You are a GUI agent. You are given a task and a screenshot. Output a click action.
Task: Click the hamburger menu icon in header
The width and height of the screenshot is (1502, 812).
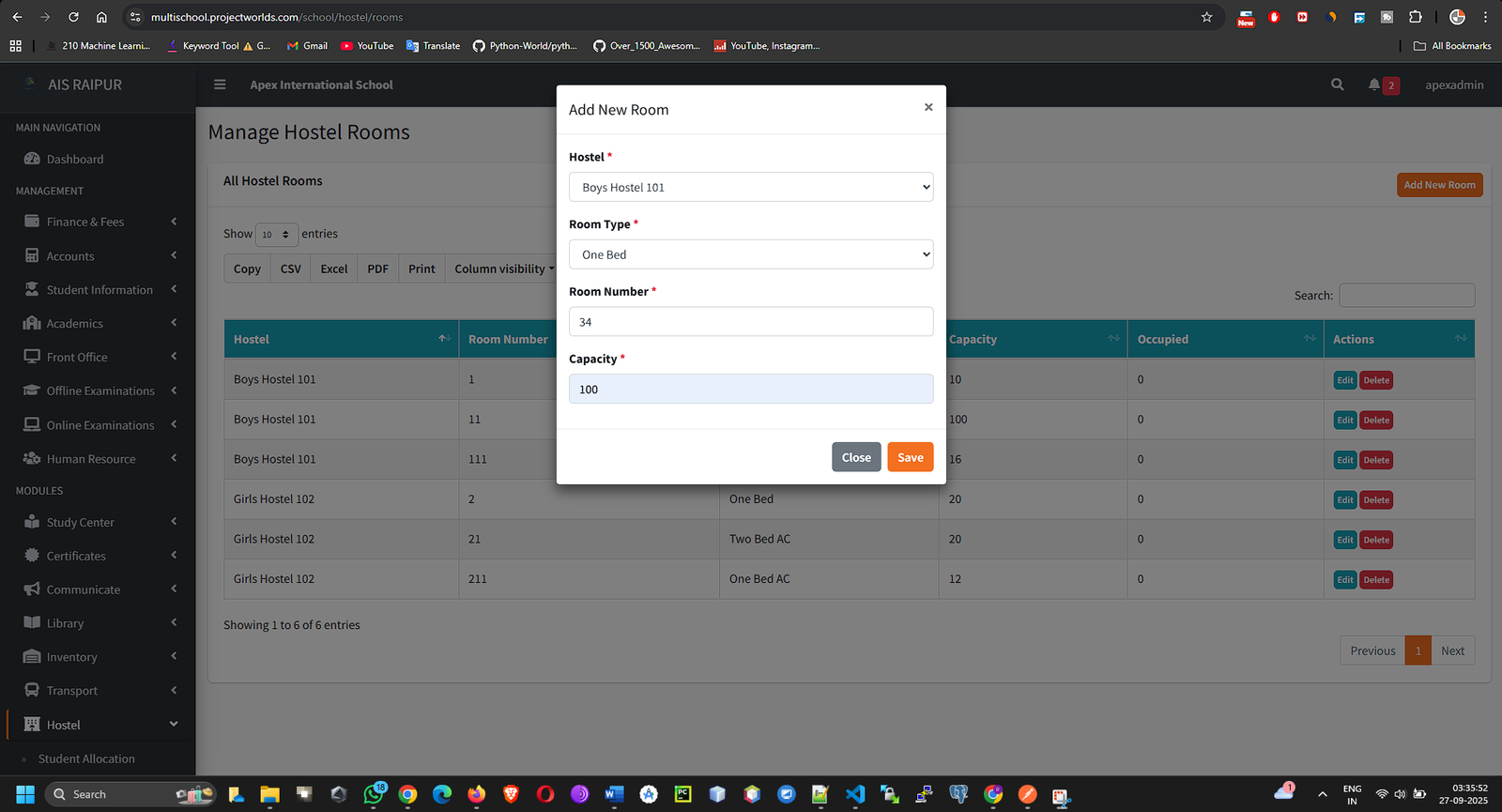tap(220, 84)
